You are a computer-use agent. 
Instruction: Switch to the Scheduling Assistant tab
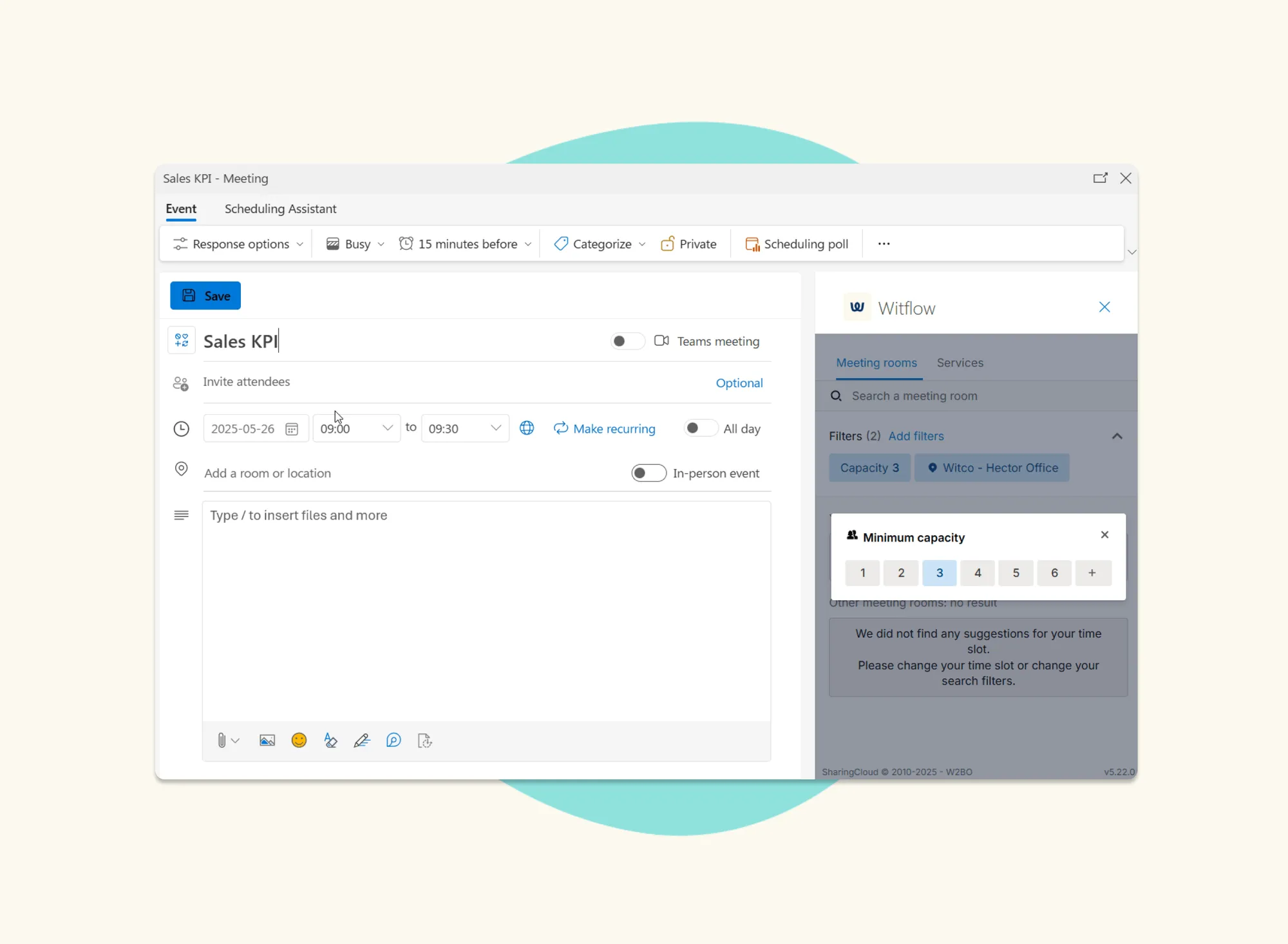coord(280,209)
